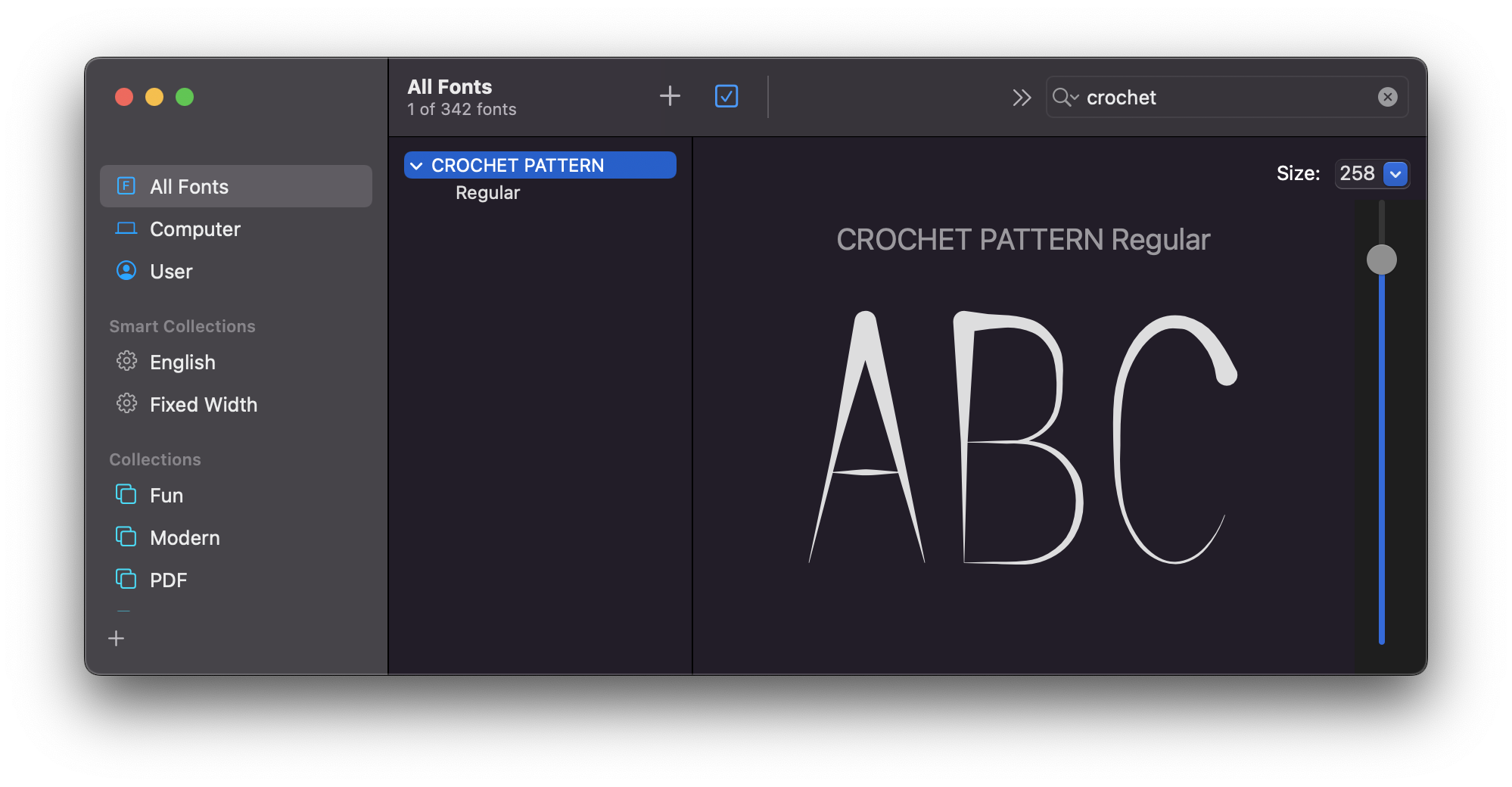Toggle the enable/disable font checkbox
This screenshot has width=1512, height=787.
pos(726,96)
